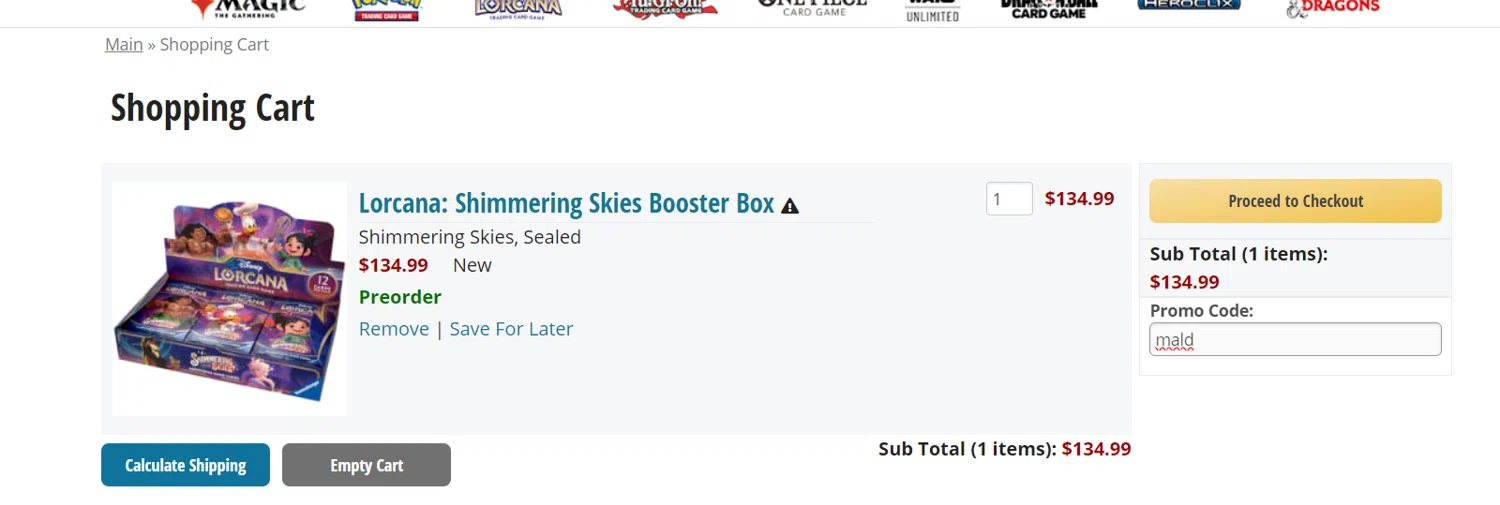
Task: Save the booster box for later
Action: (x=511, y=329)
